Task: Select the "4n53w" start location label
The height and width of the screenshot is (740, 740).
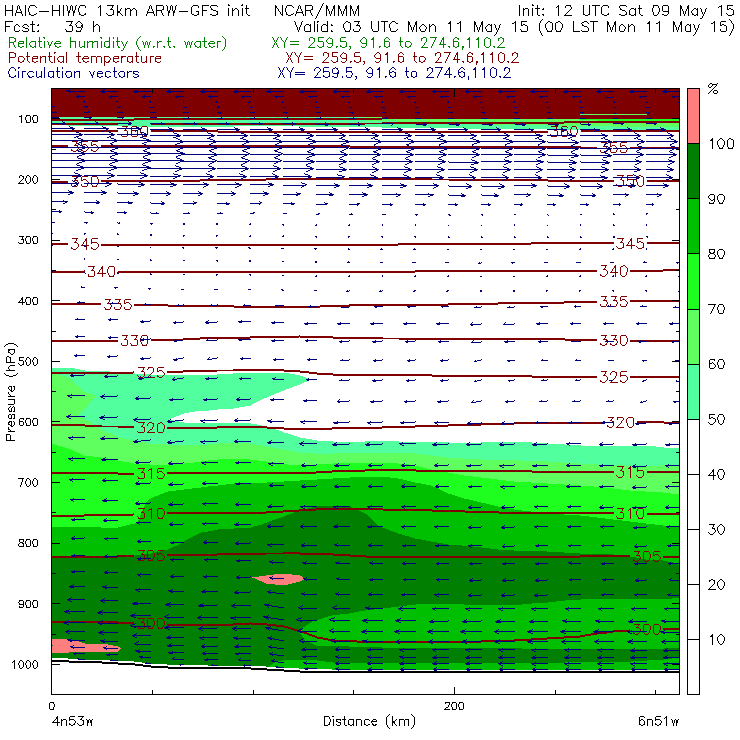Action: (72, 722)
